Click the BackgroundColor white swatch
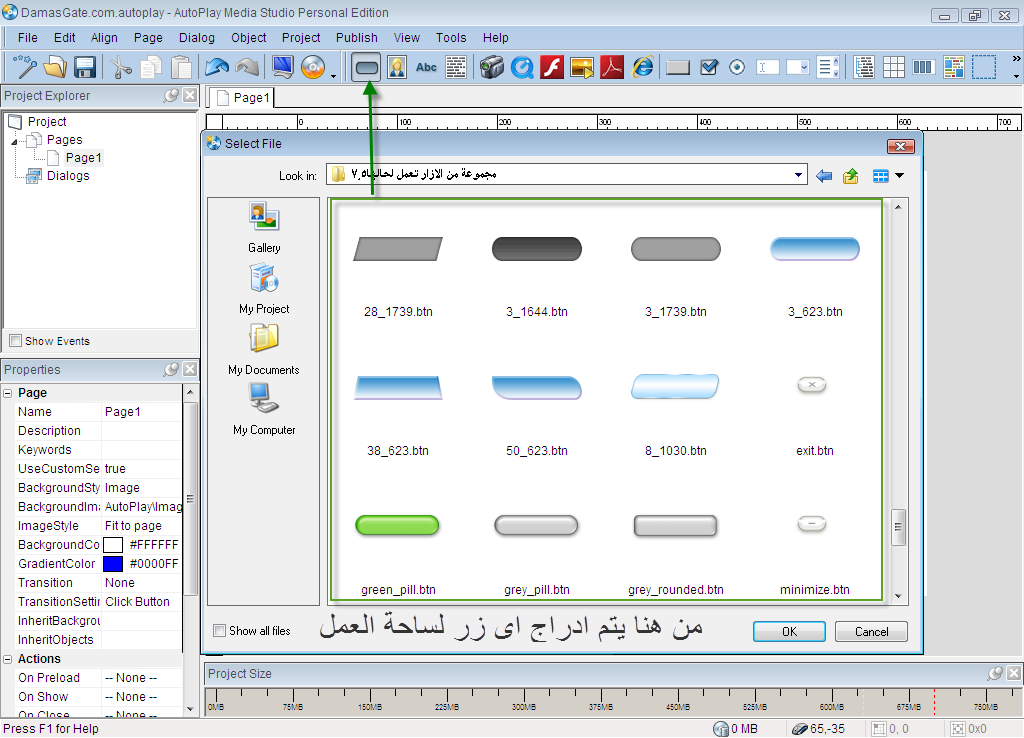 (113, 545)
